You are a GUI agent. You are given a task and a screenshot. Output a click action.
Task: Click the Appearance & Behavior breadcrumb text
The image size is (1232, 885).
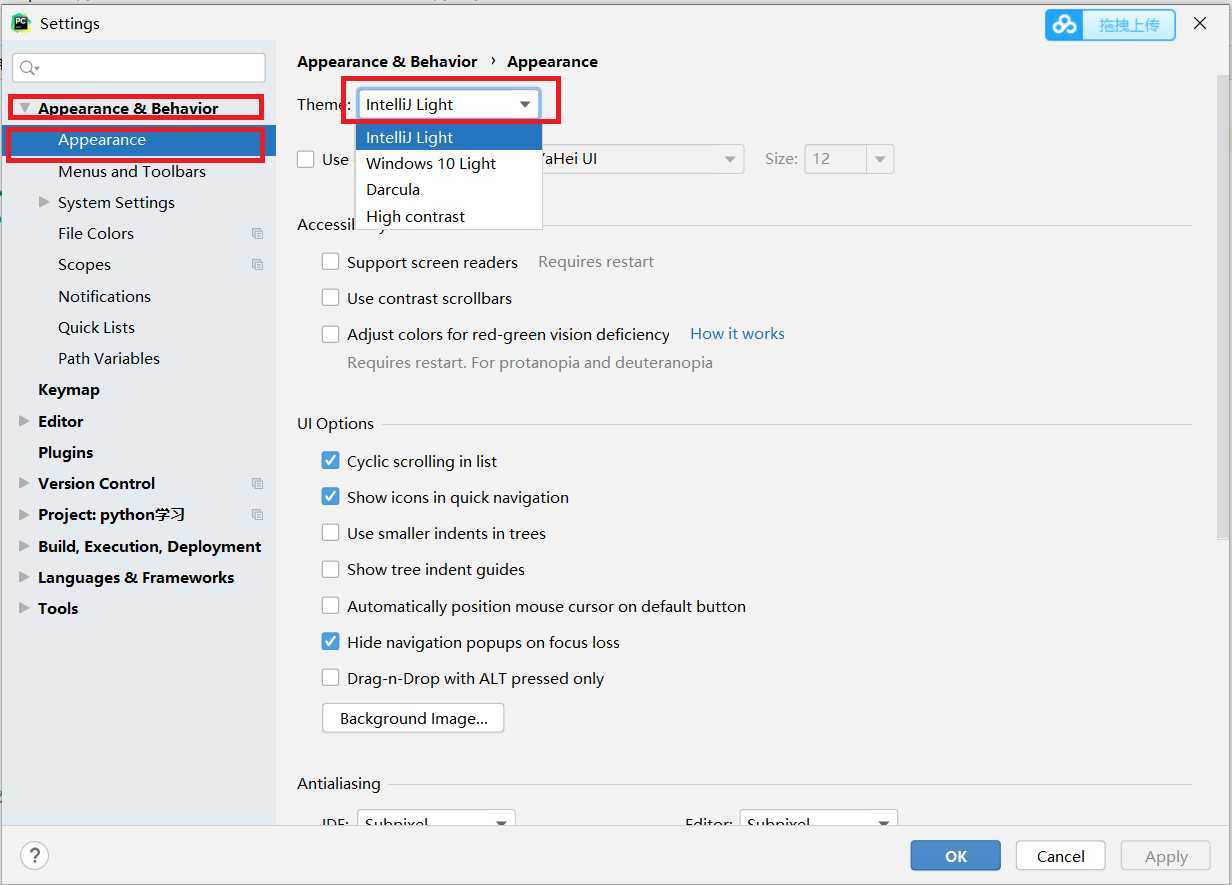[x=387, y=61]
